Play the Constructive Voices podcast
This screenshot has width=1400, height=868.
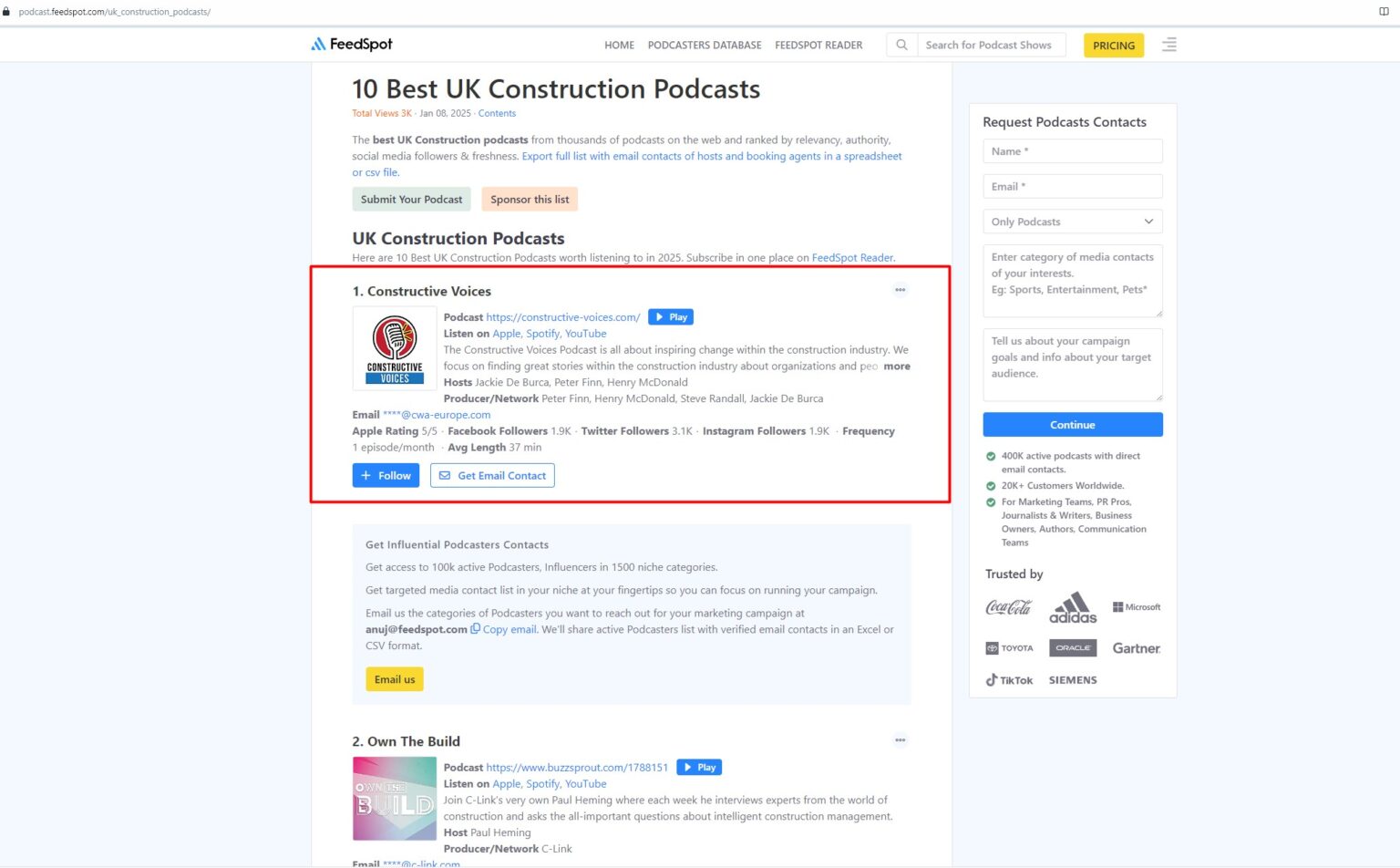click(671, 317)
